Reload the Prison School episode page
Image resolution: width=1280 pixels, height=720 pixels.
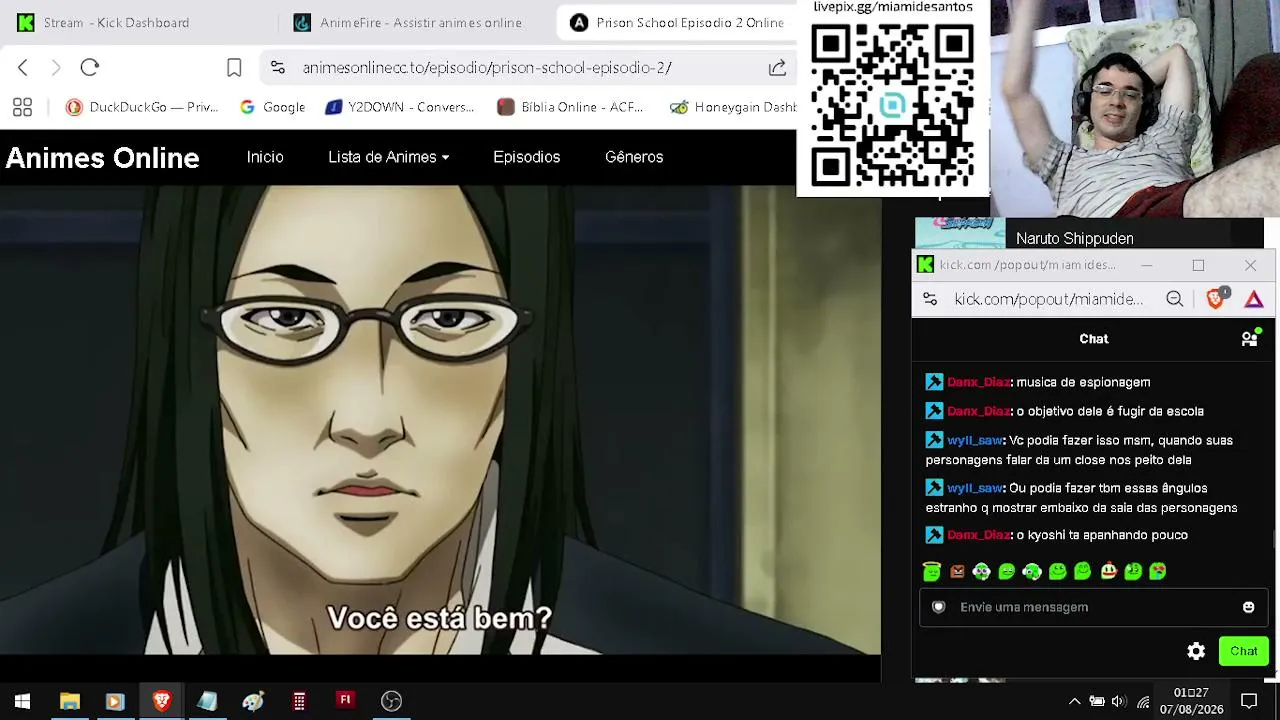(x=90, y=67)
